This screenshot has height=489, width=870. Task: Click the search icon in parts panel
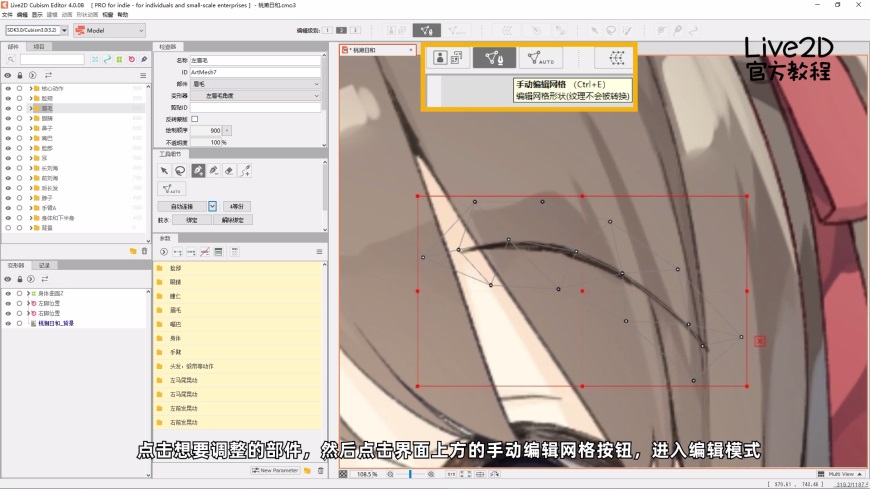[x=11, y=59]
